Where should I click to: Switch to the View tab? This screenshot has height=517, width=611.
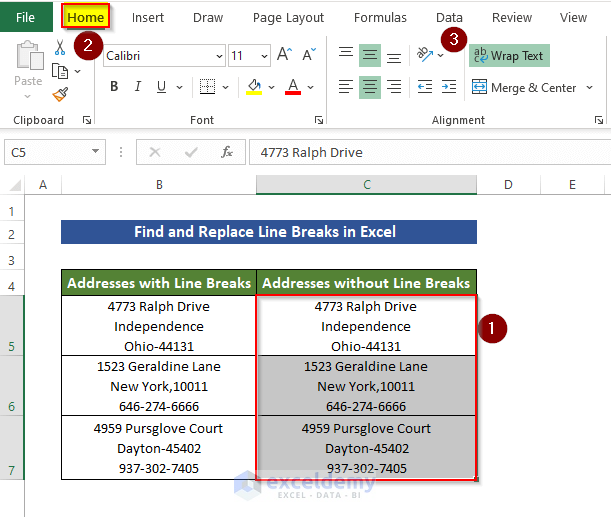coord(573,18)
